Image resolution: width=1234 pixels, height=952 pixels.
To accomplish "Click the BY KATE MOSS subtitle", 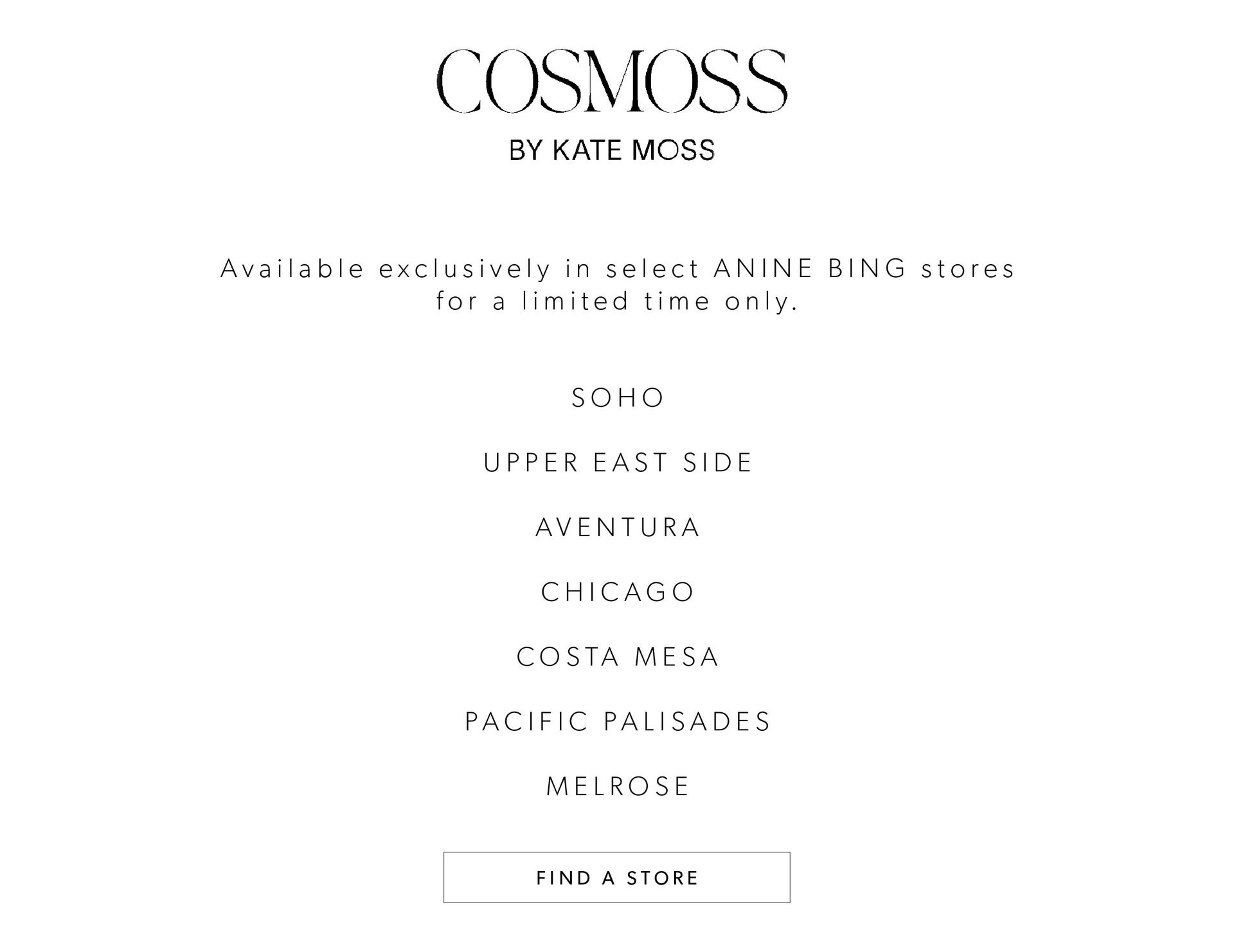I will (x=612, y=150).
